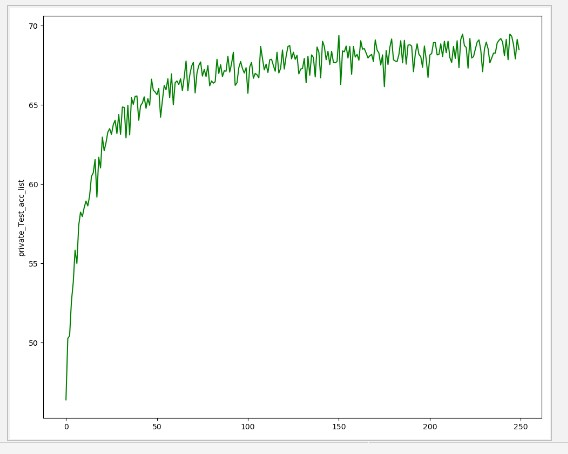
Task: Click the y-axis tick label 55
Action: pos(33,263)
